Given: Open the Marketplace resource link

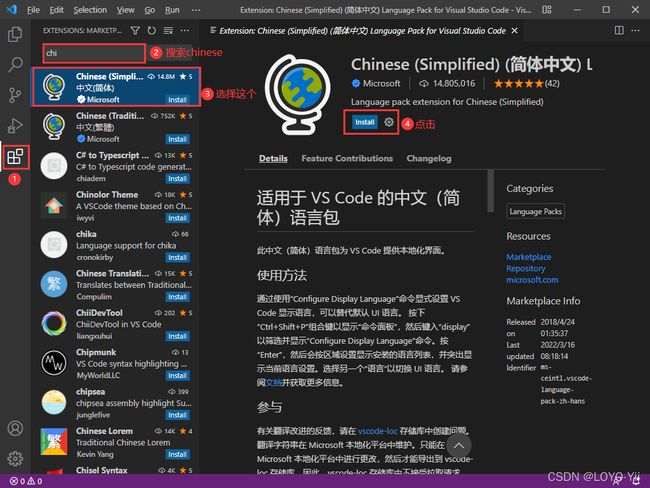Looking at the screenshot, I should pos(529,257).
